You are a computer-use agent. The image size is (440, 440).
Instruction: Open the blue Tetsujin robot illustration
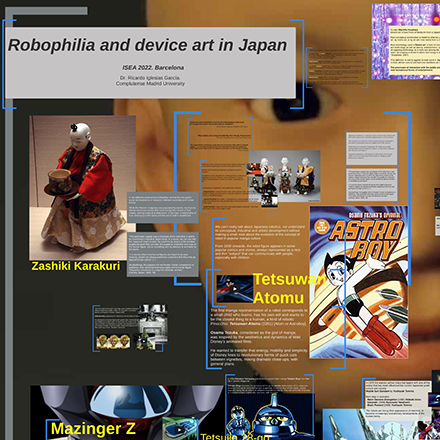[270, 417]
